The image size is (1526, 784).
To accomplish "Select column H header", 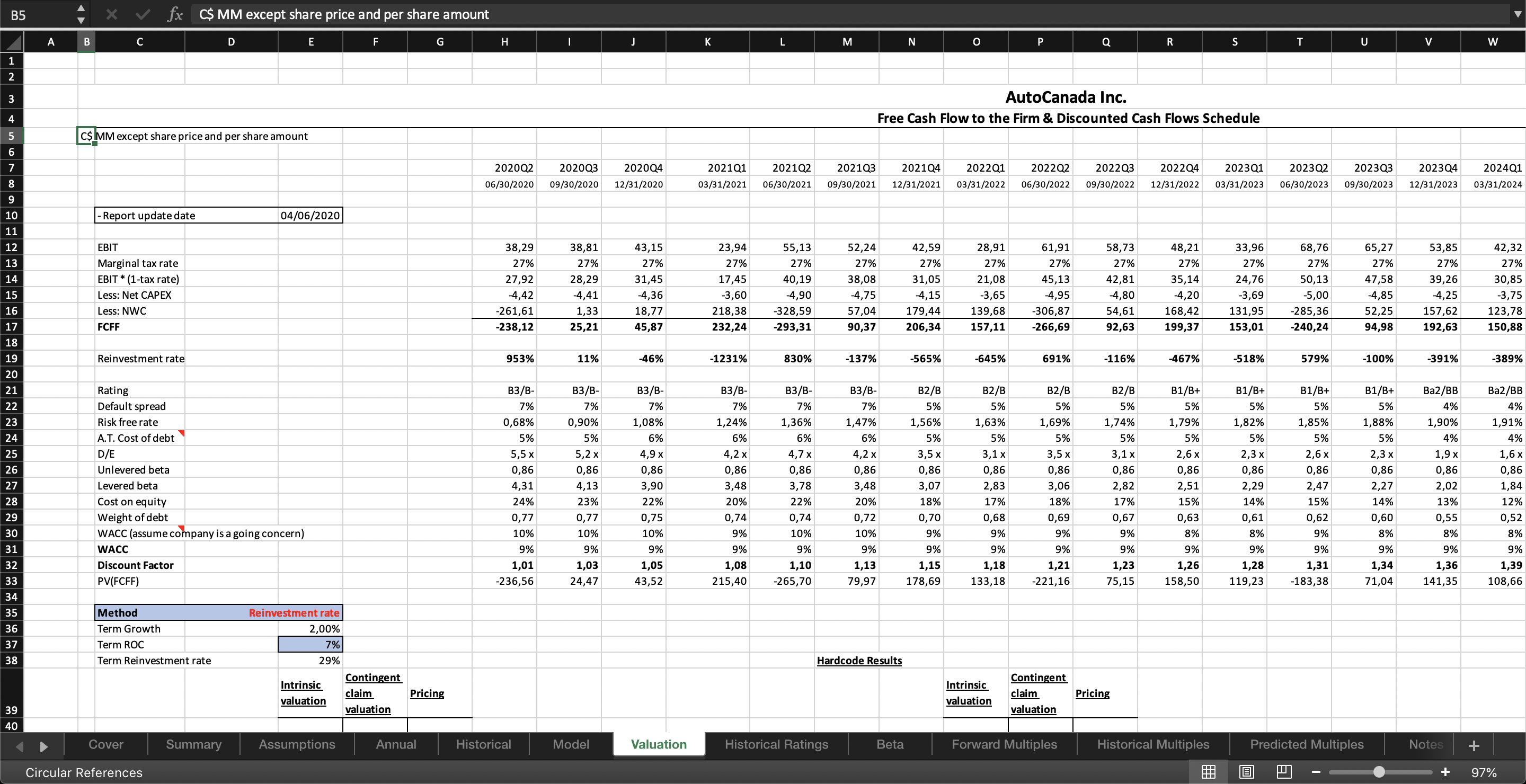I will (504, 42).
